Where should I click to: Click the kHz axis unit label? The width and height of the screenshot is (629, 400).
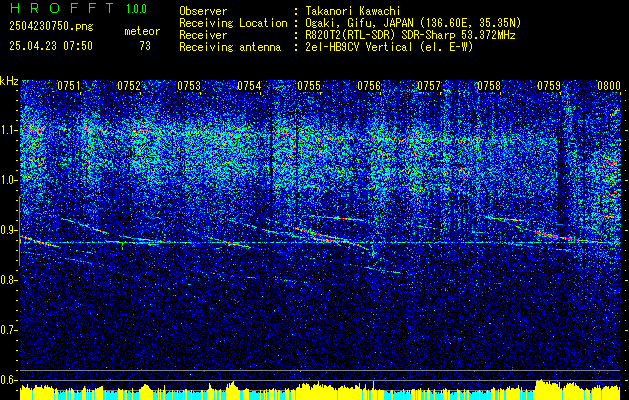click(x=9, y=81)
